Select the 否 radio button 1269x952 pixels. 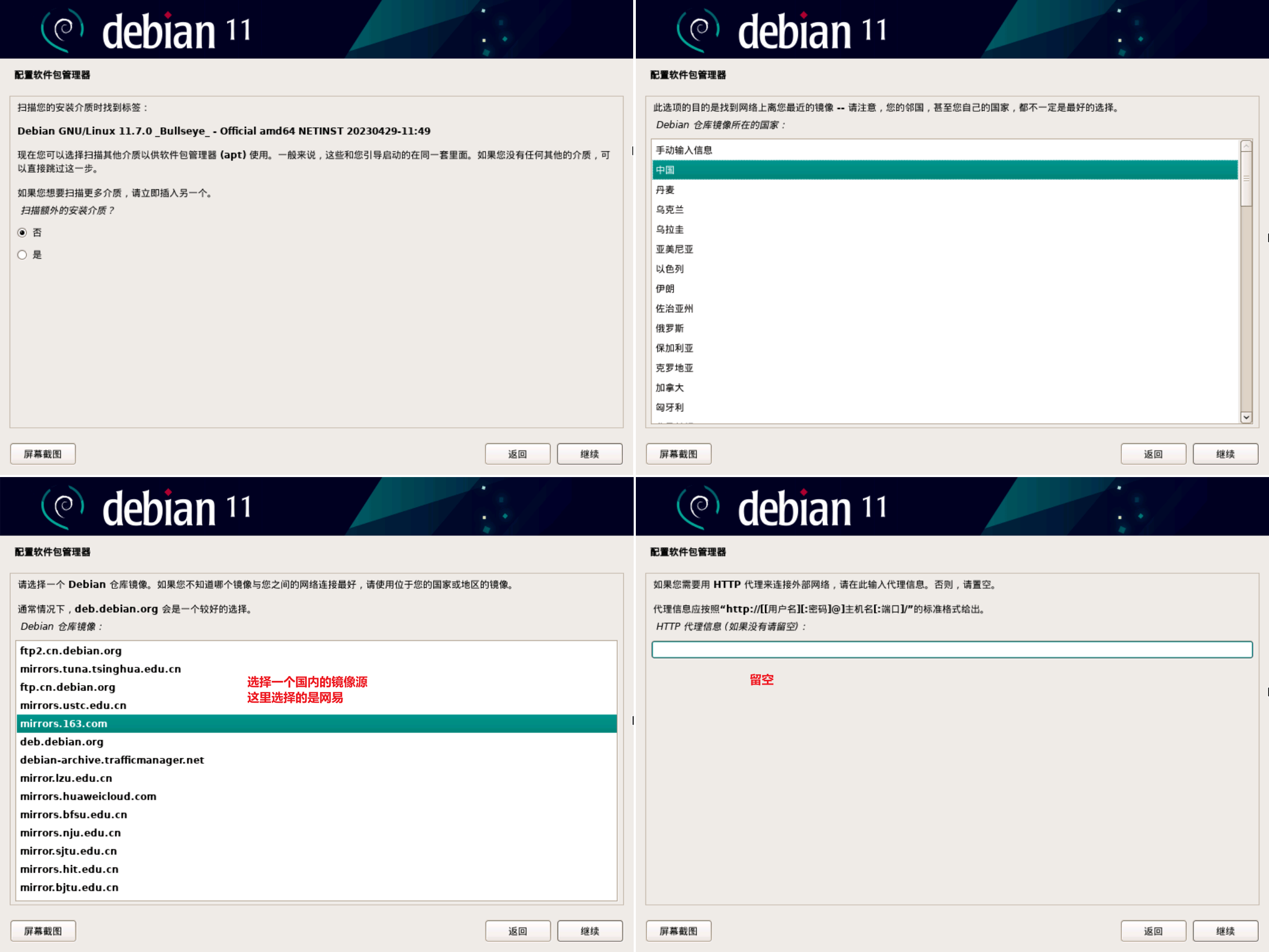click(22, 233)
